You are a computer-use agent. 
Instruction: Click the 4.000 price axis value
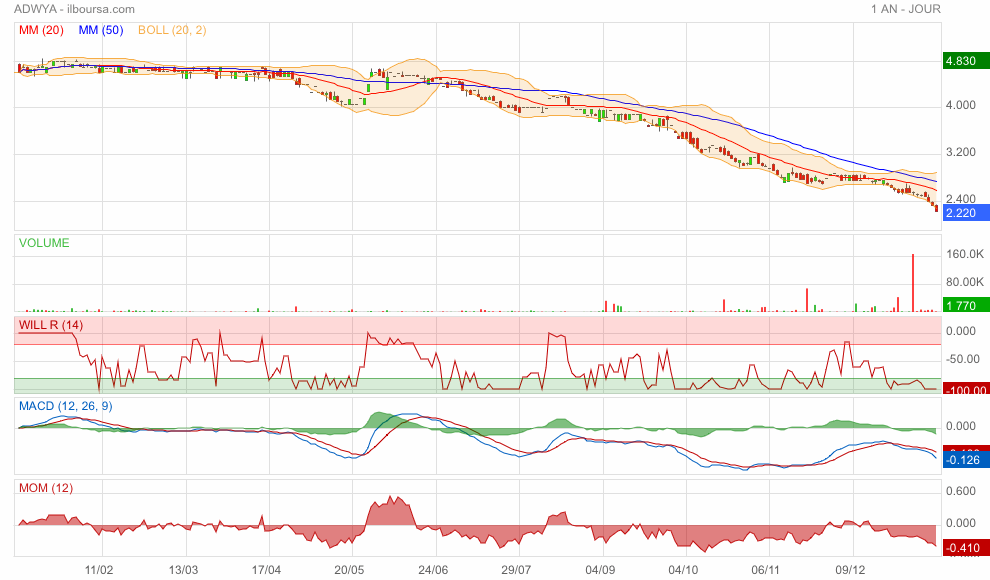[960, 105]
